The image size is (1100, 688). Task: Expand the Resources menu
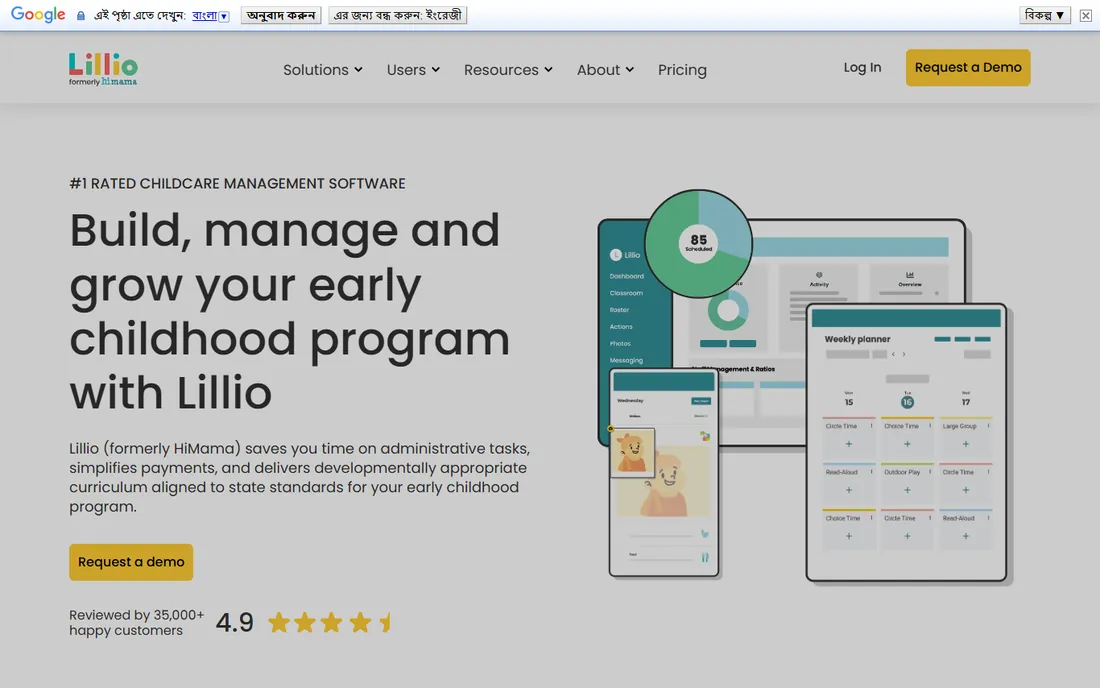coord(508,69)
